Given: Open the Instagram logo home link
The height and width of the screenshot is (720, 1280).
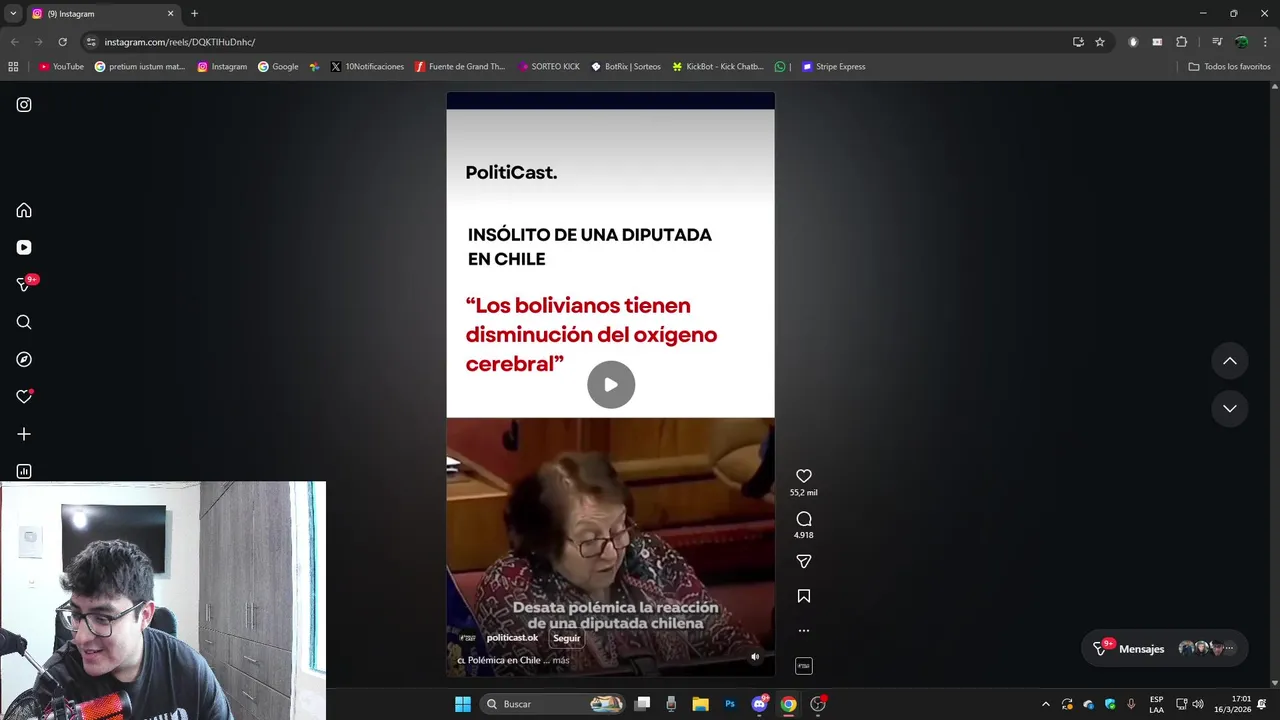Looking at the screenshot, I should point(24,105).
